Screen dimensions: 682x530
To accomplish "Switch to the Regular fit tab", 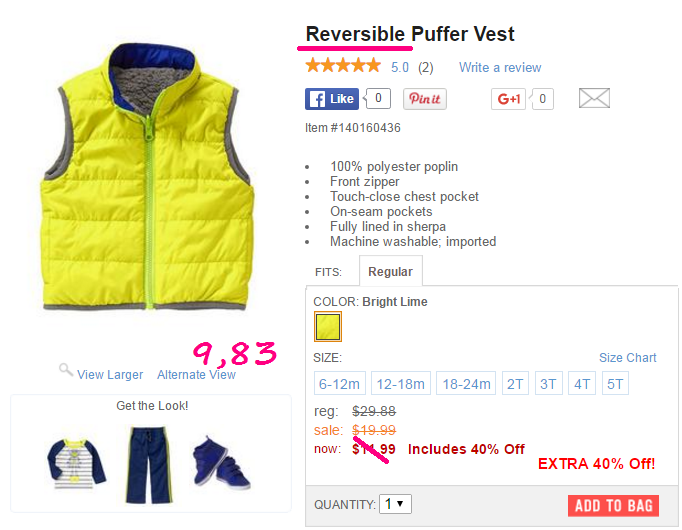I will point(391,272).
